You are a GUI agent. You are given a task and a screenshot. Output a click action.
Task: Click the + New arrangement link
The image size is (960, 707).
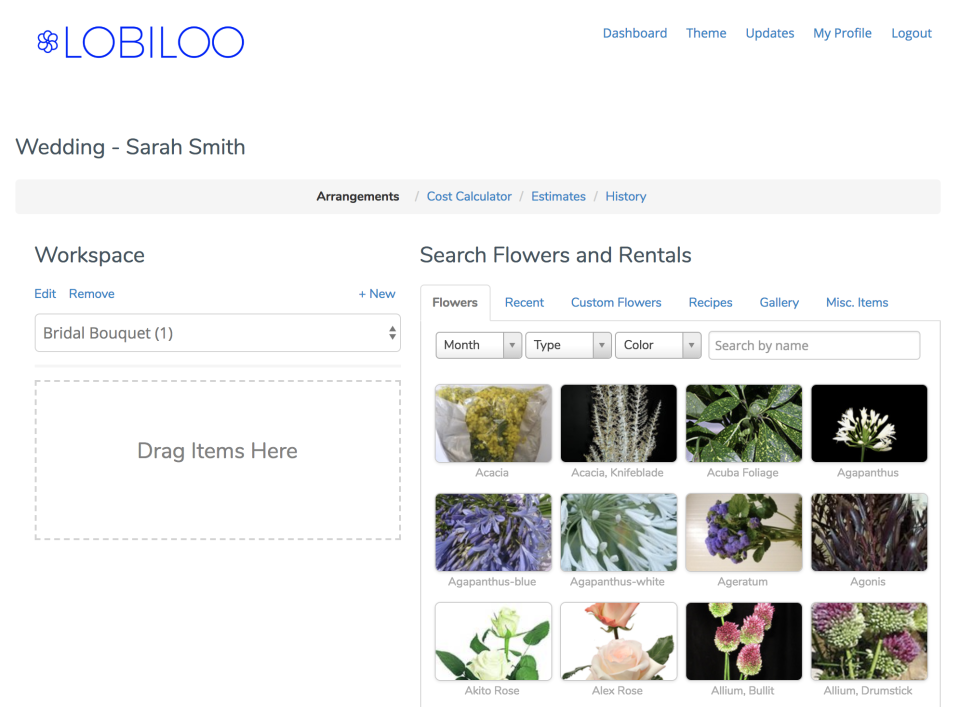point(377,293)
